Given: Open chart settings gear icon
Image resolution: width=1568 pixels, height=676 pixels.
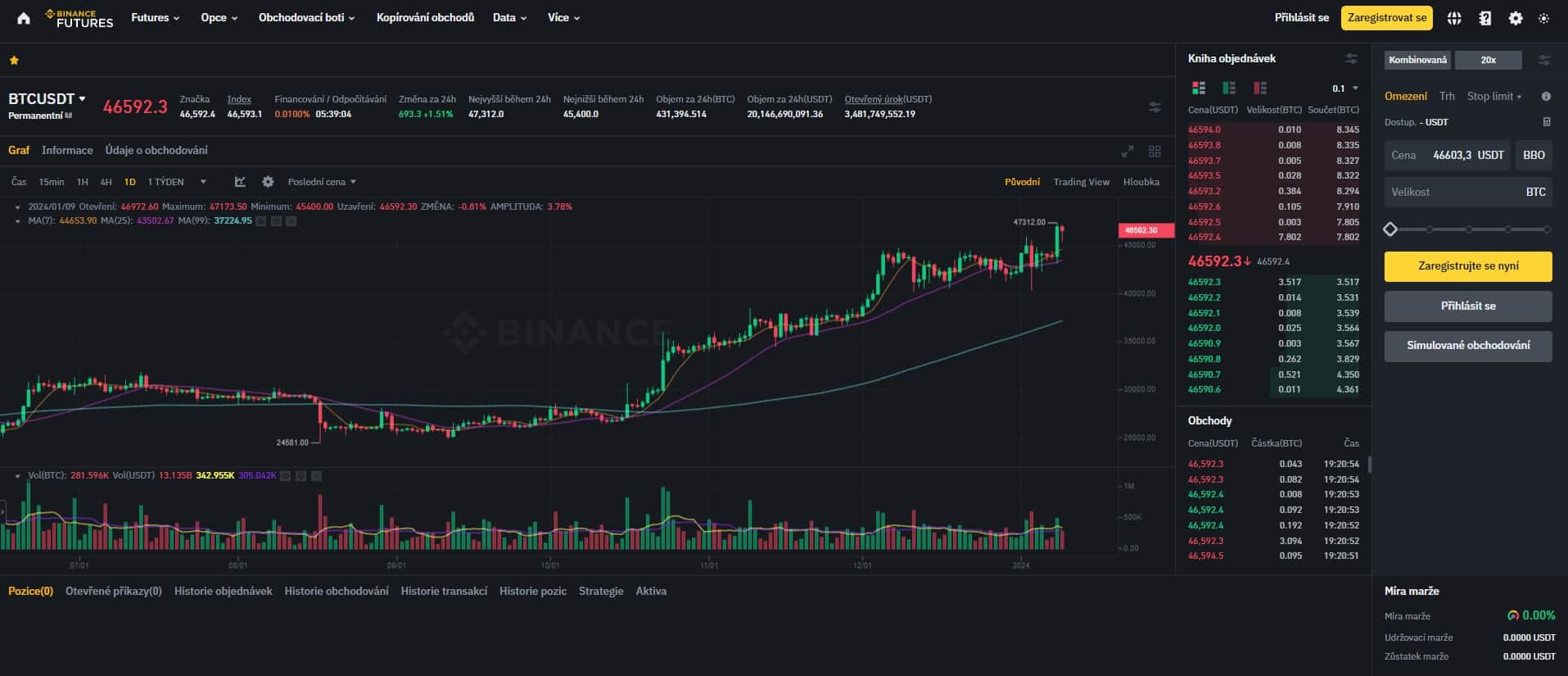Looking at the screenshot, I should pyautogui.click(x=268, y=182).
